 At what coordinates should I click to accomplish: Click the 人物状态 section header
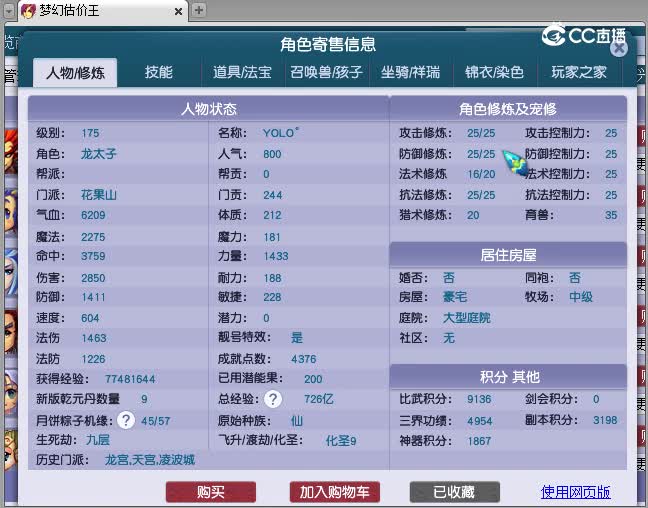pos(209,109)
